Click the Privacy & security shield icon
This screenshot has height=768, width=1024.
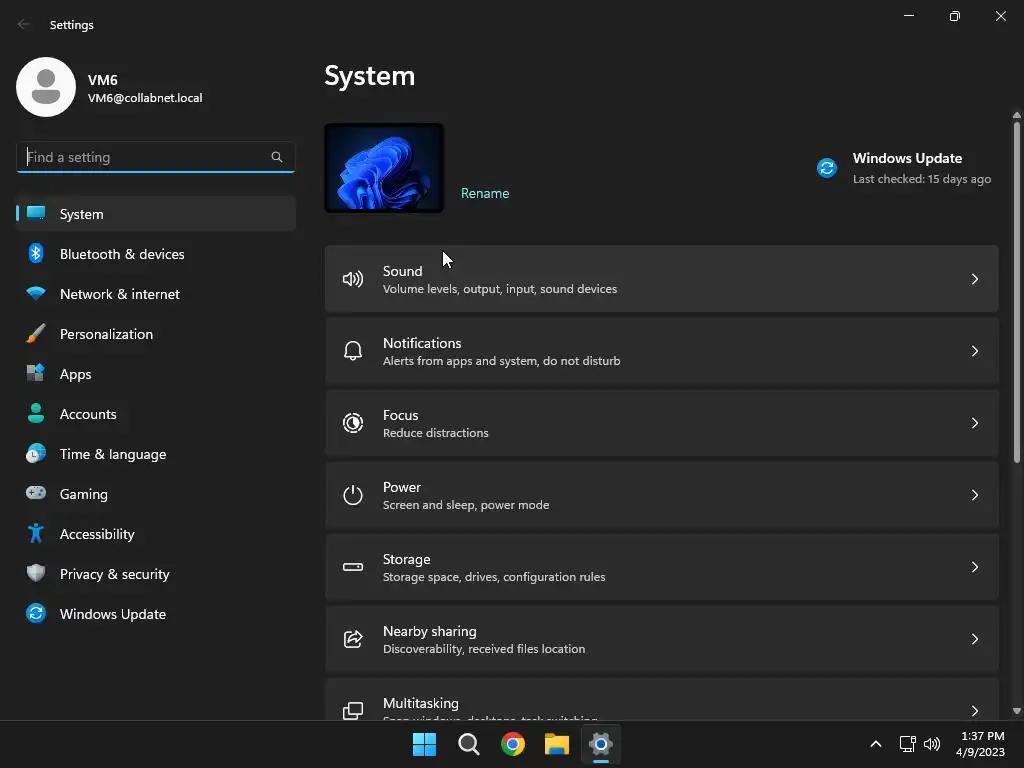point(36,573)
